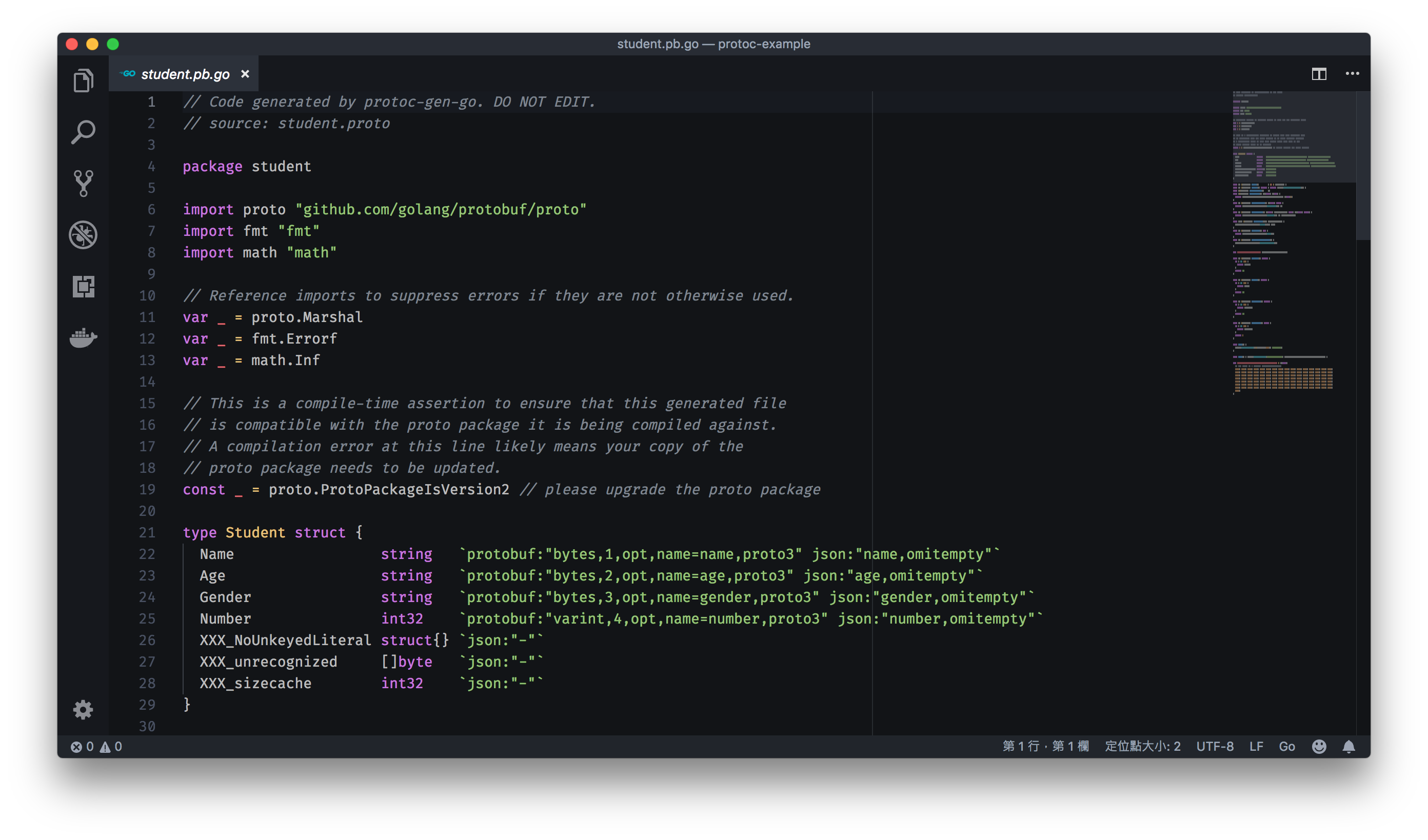The height and width of the screenshot is (840, 1428).
Task: Click the Age field name
Action: pyautogui.click(x=212, y=575)
